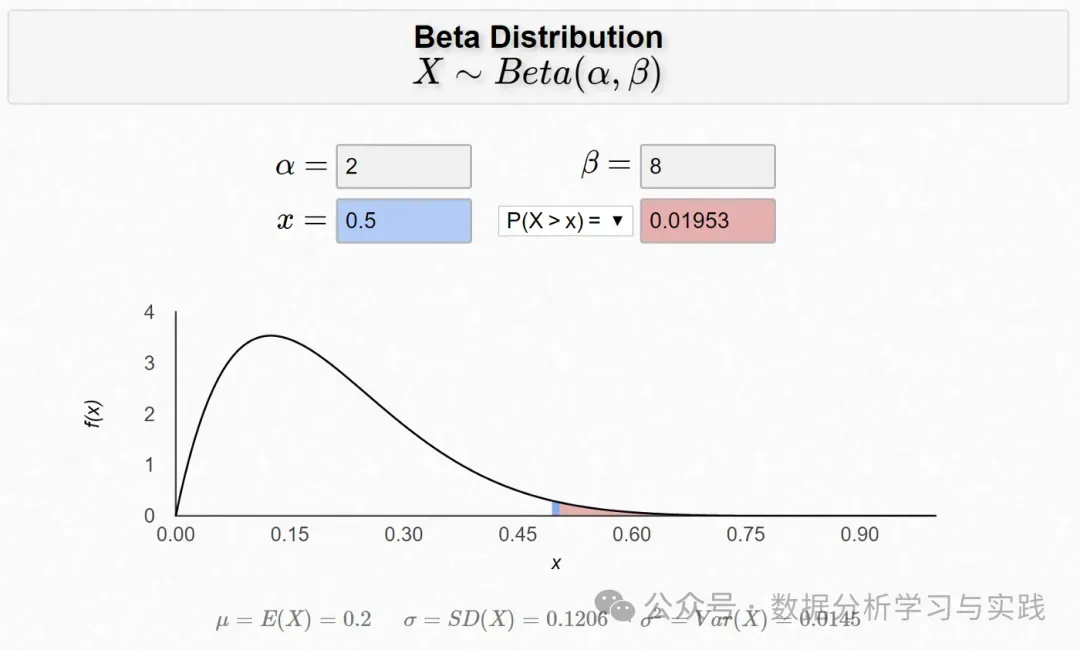Open the P(X > x) probability dropdown

pyautogui.click(x=565, y=221)
